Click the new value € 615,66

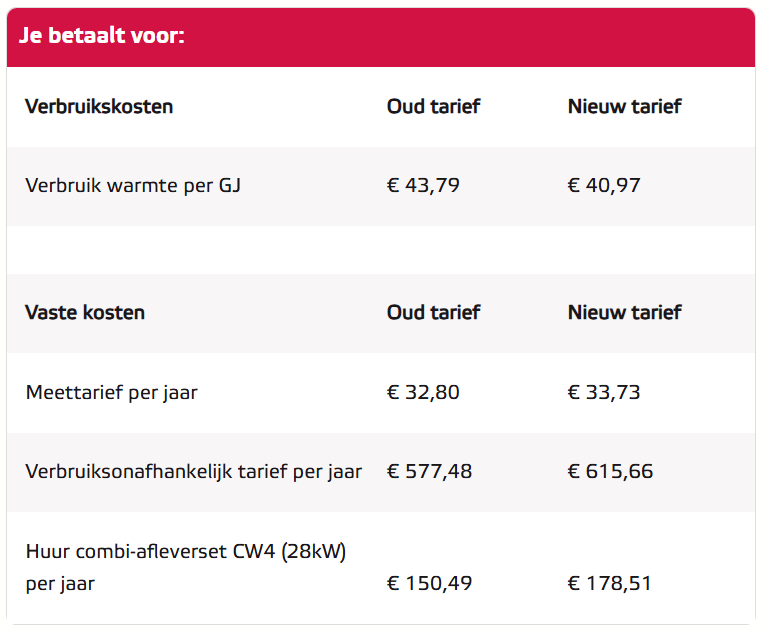coord(610,471)
